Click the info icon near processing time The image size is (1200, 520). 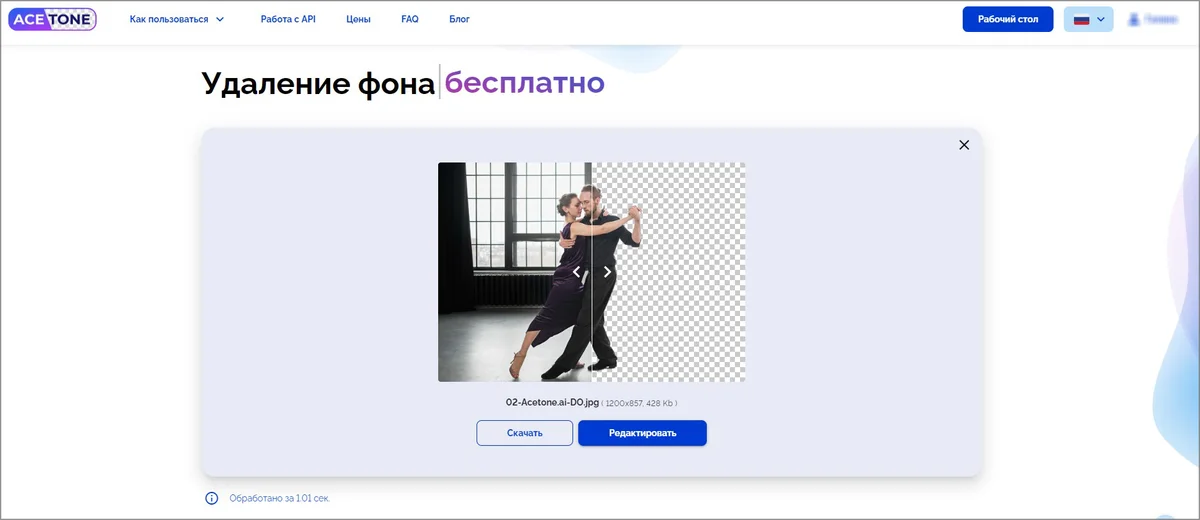212,498
